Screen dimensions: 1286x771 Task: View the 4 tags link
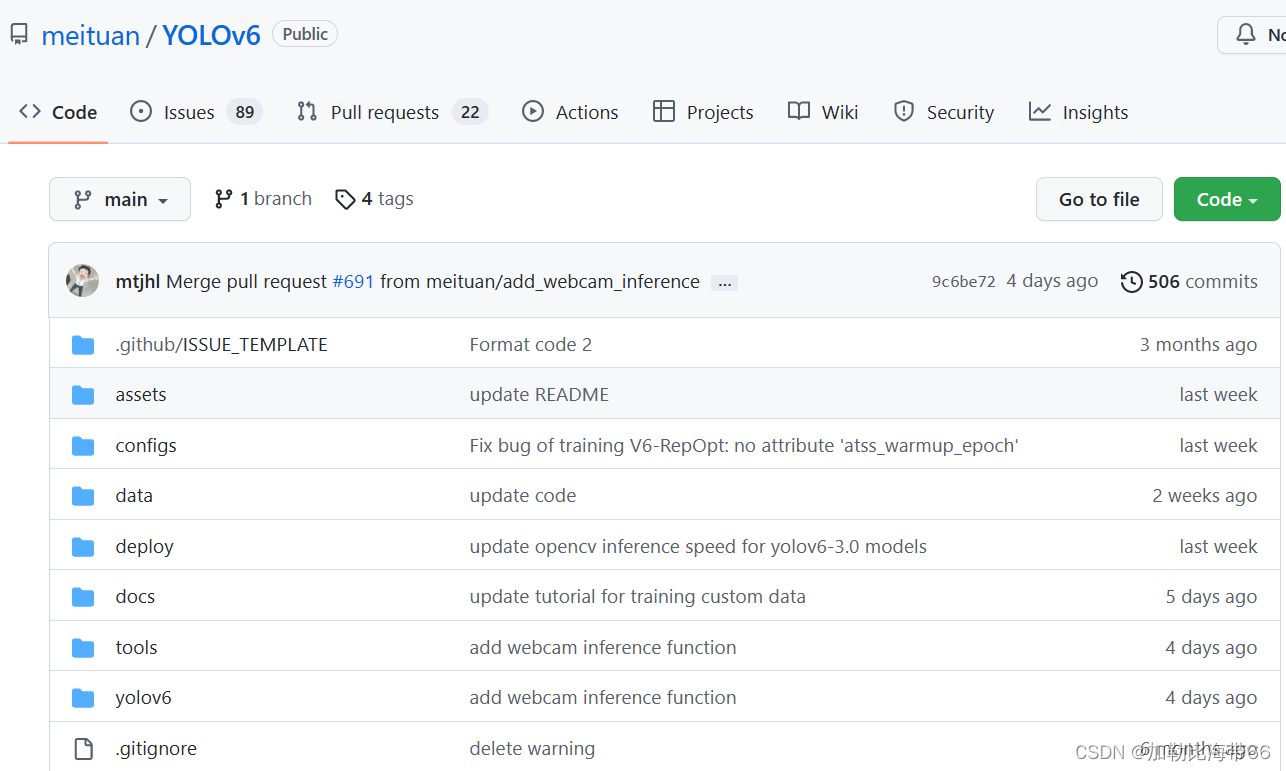374,199
